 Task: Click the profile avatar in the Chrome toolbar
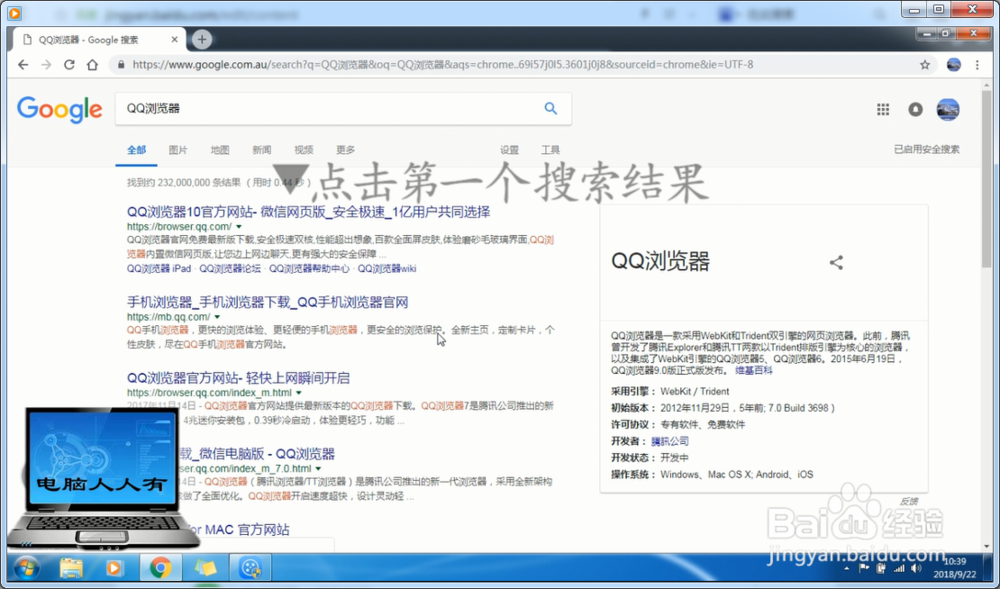click(953, 64)
